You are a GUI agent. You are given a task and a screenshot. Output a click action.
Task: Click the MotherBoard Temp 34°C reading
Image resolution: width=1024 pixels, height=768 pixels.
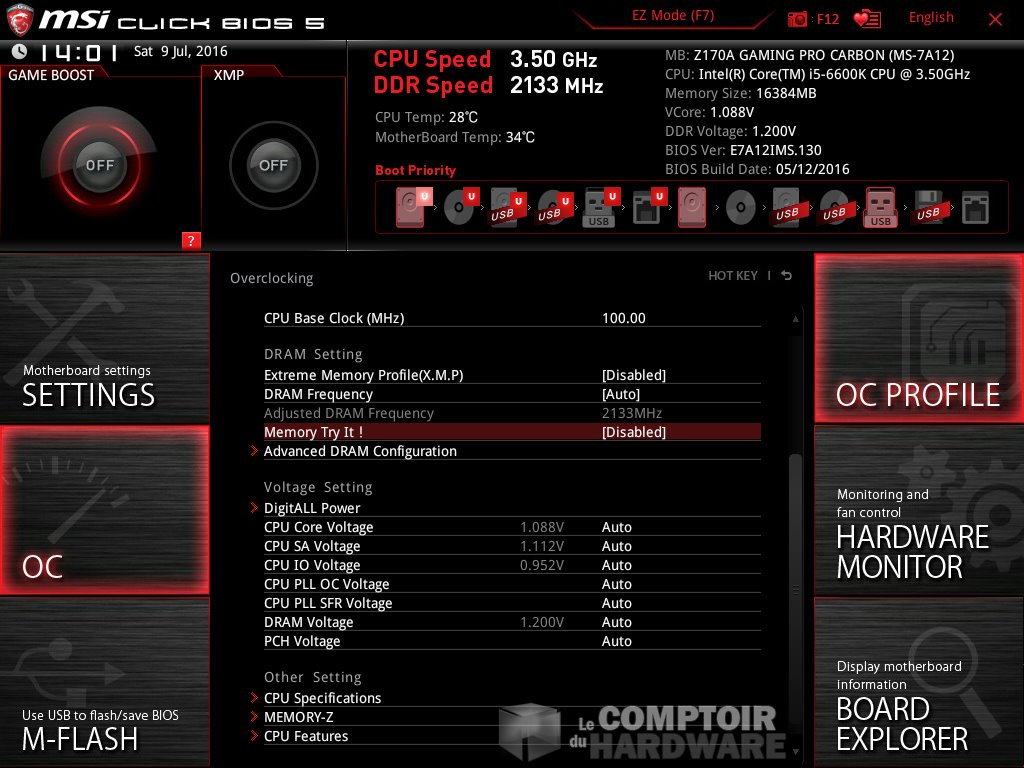[455, 137]
